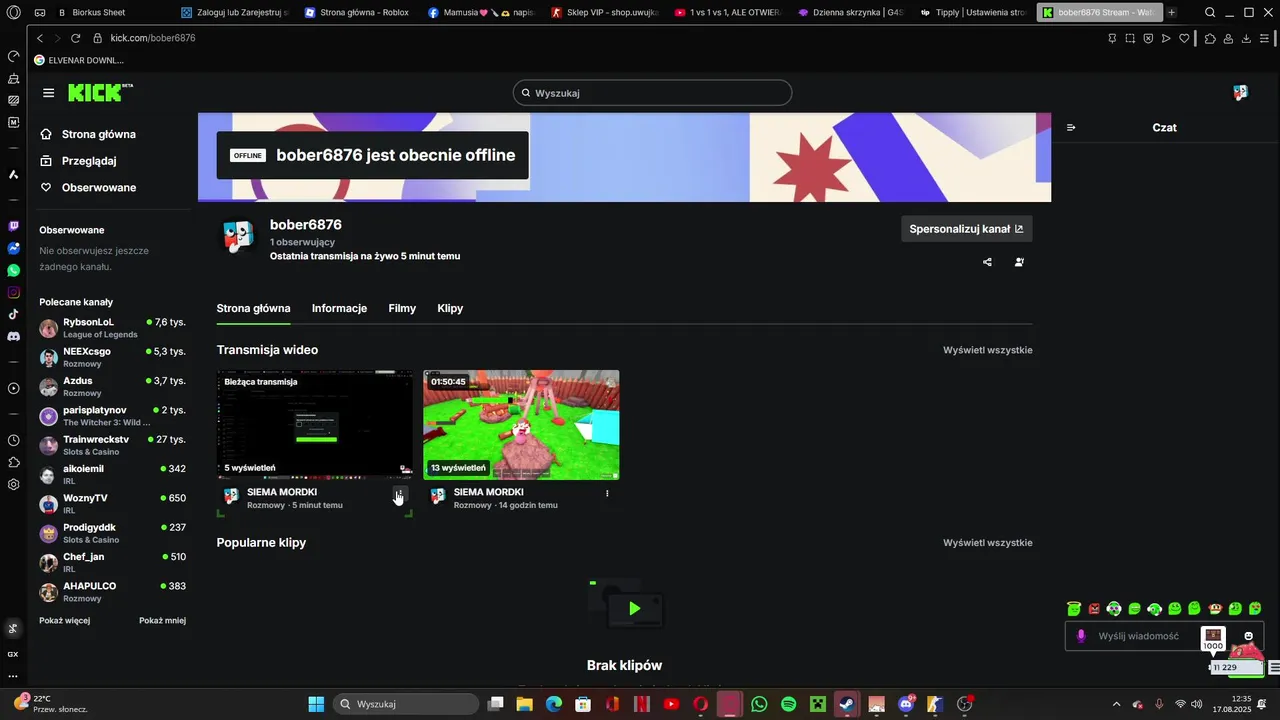Open the Twitch icon in Opera sidebar
This screenshot has width=1280, height=720.
click(13, 226)
